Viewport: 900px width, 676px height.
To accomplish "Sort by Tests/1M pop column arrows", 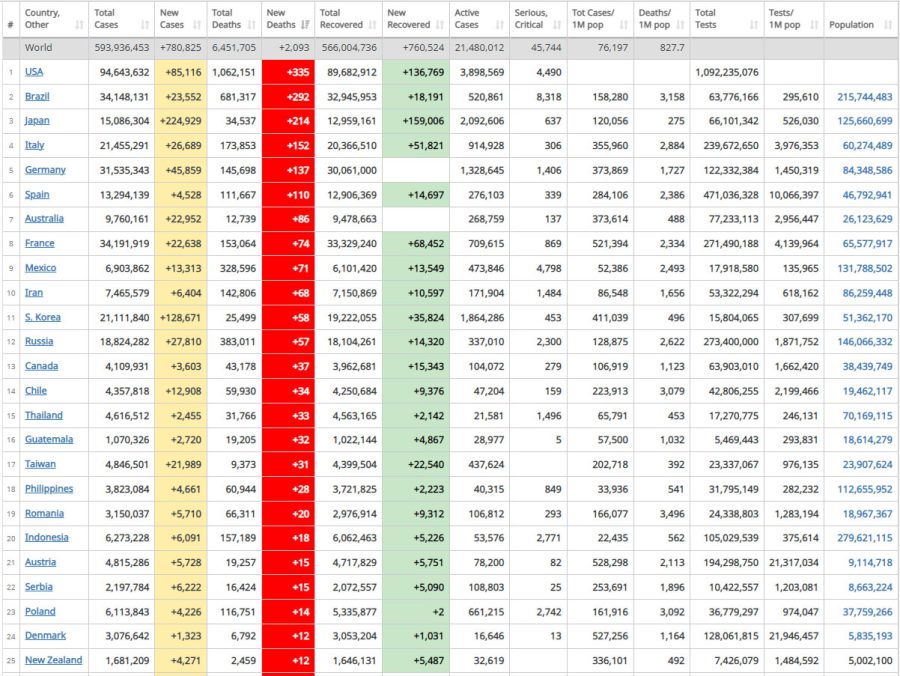I will [814, 25].
